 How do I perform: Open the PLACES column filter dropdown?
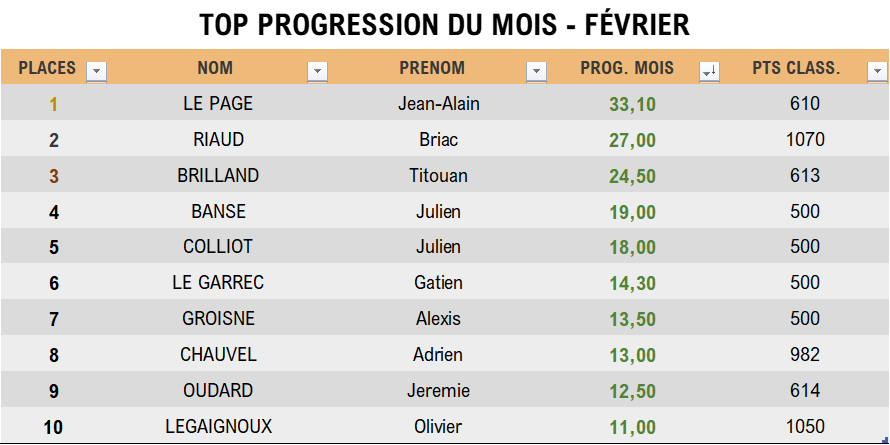(x=96, y=72)
